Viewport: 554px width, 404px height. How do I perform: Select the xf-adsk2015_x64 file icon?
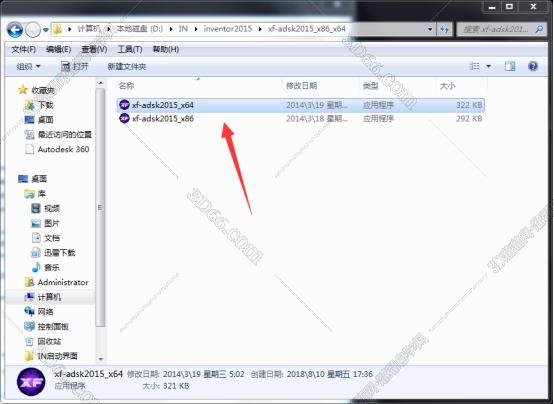click(x=124, y=105)
